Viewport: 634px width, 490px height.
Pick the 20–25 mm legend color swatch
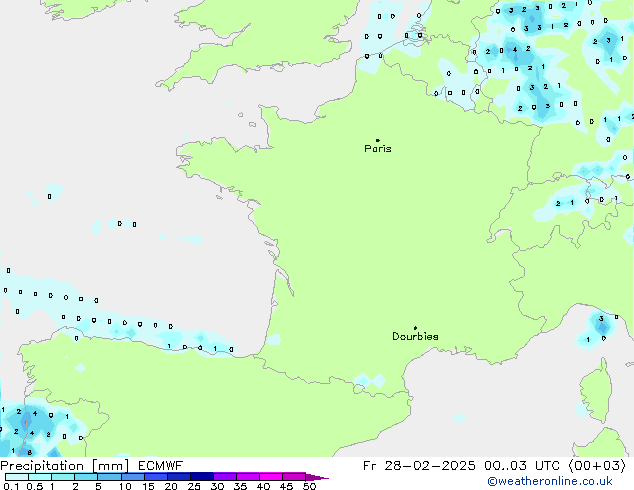click(x=178, y=477)
